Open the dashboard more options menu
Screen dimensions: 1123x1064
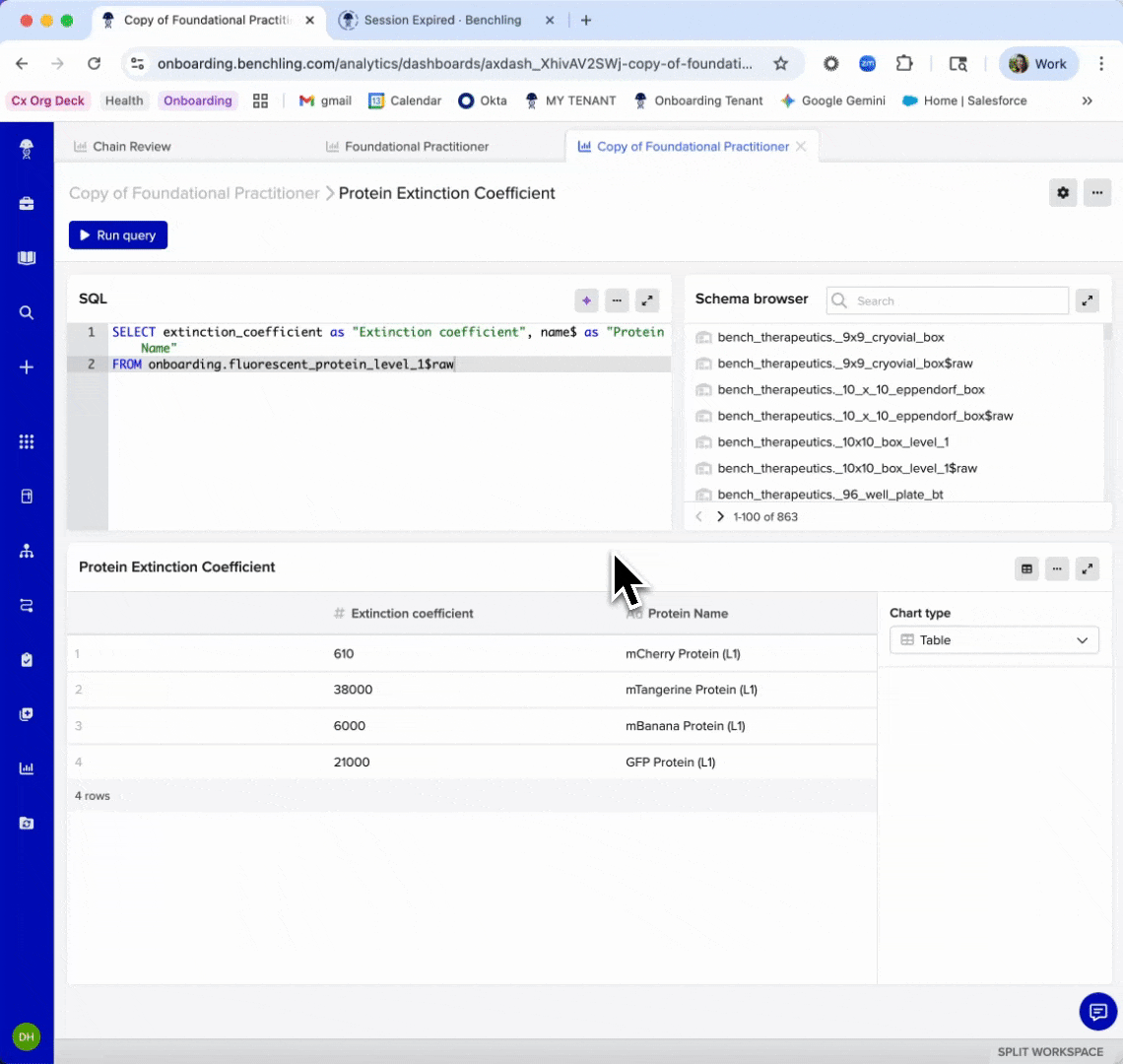click(1097, 193)
